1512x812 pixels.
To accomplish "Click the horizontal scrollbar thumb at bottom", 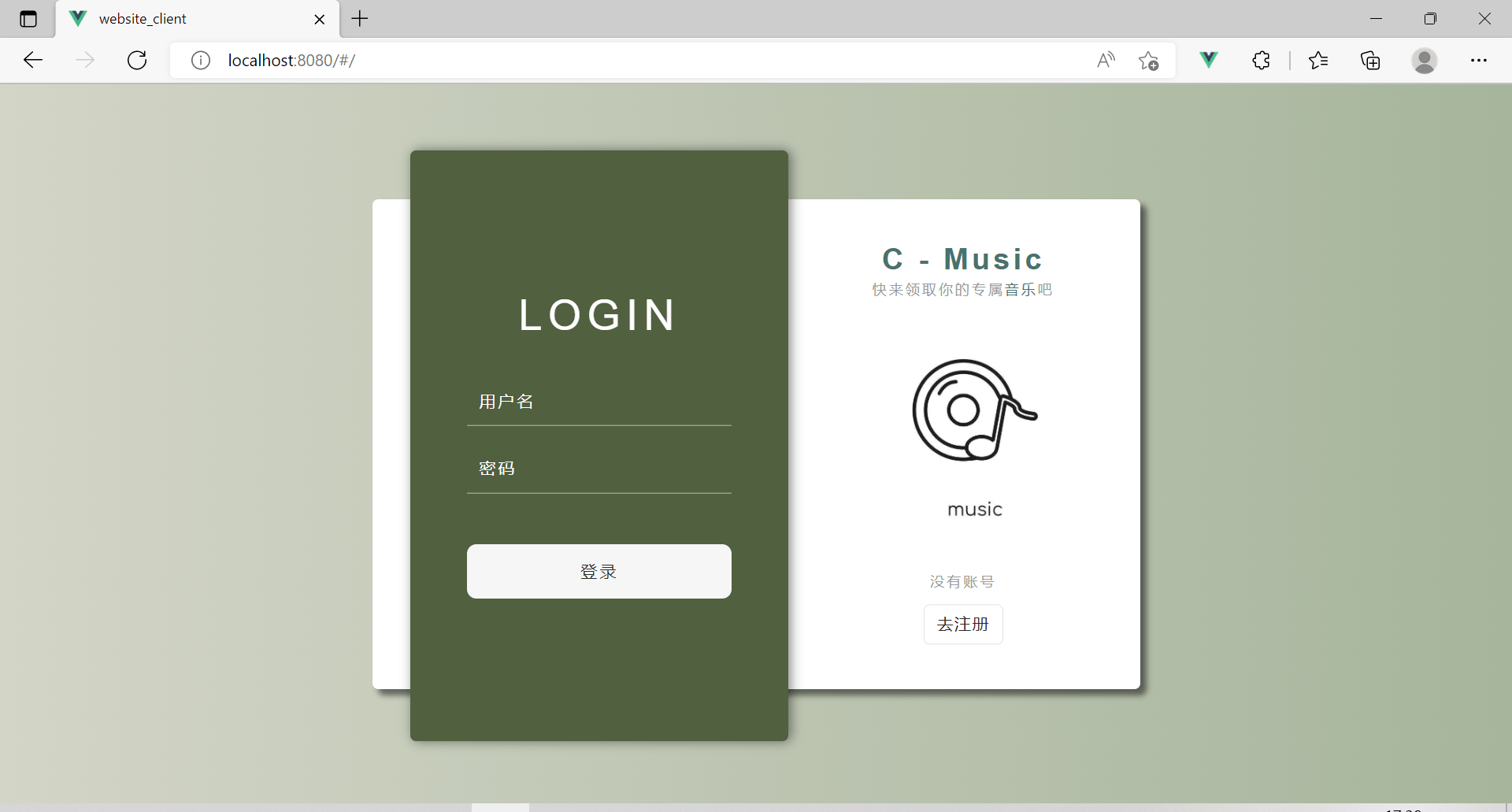I will (500, 807).
